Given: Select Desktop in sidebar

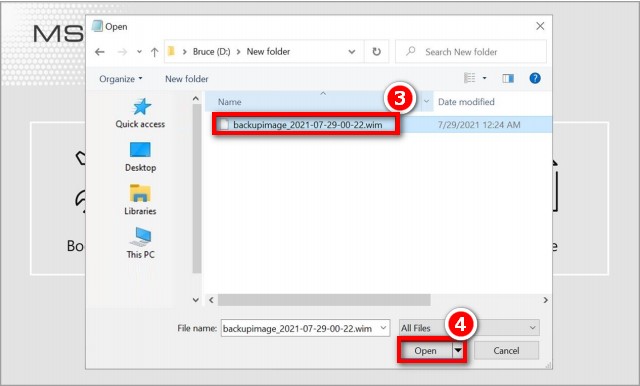Looking at the screenshot, I should (140, 157).
